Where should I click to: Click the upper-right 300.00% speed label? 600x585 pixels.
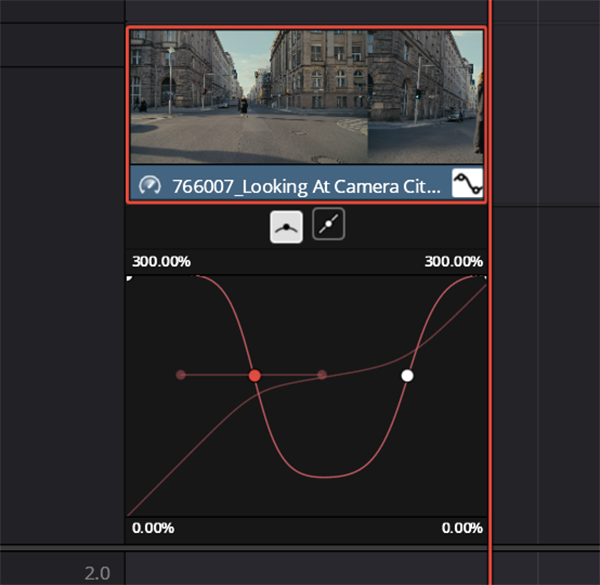click(x=453, y=262)
